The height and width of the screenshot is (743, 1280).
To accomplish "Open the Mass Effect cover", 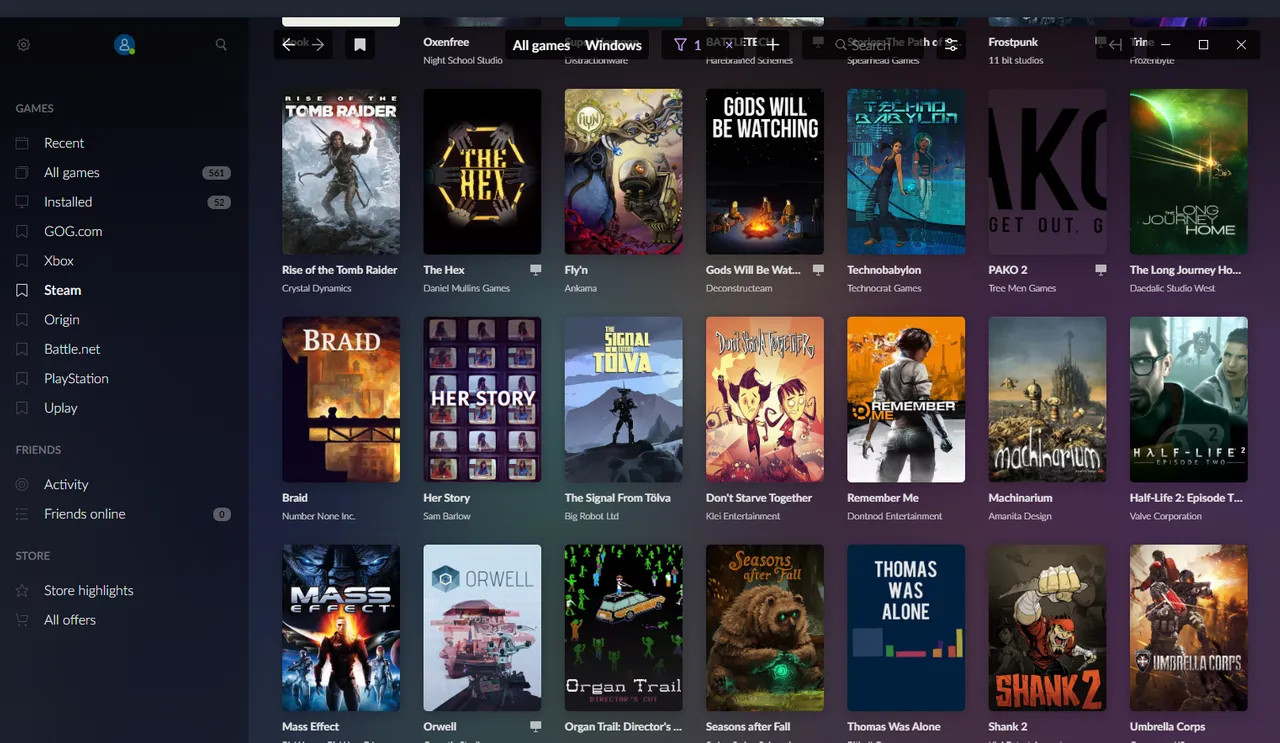I will (x=341, y=628).
